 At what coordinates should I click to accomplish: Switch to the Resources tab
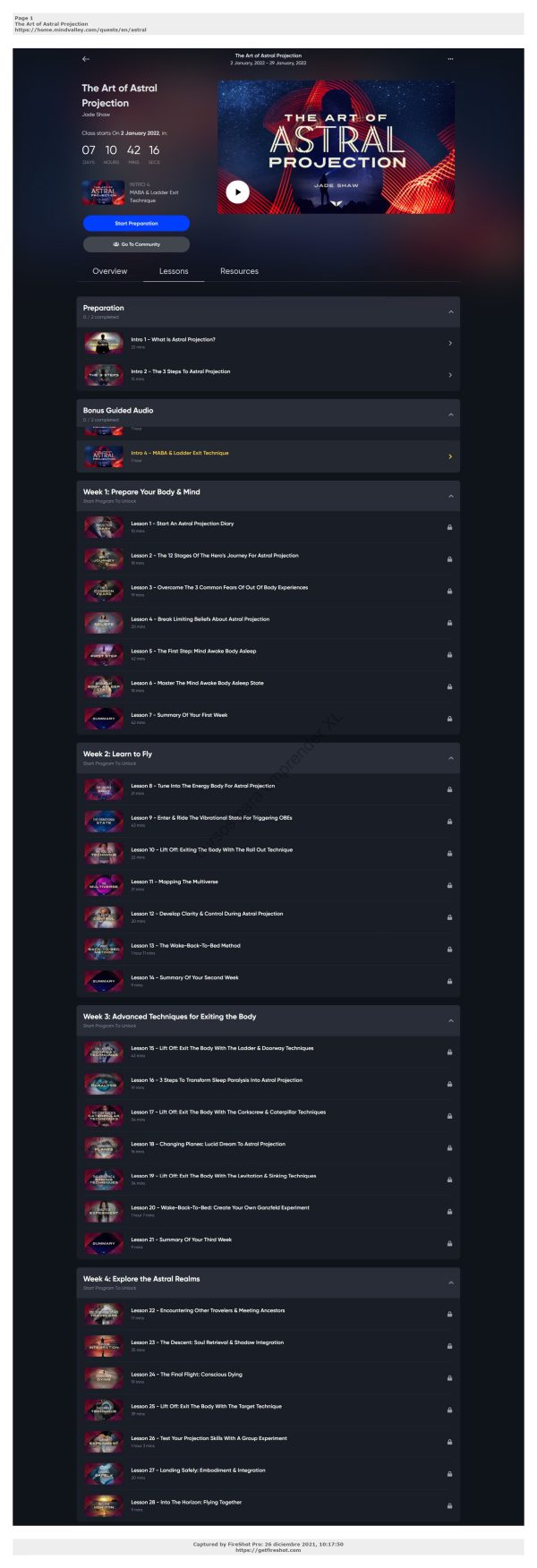[239, 271]
